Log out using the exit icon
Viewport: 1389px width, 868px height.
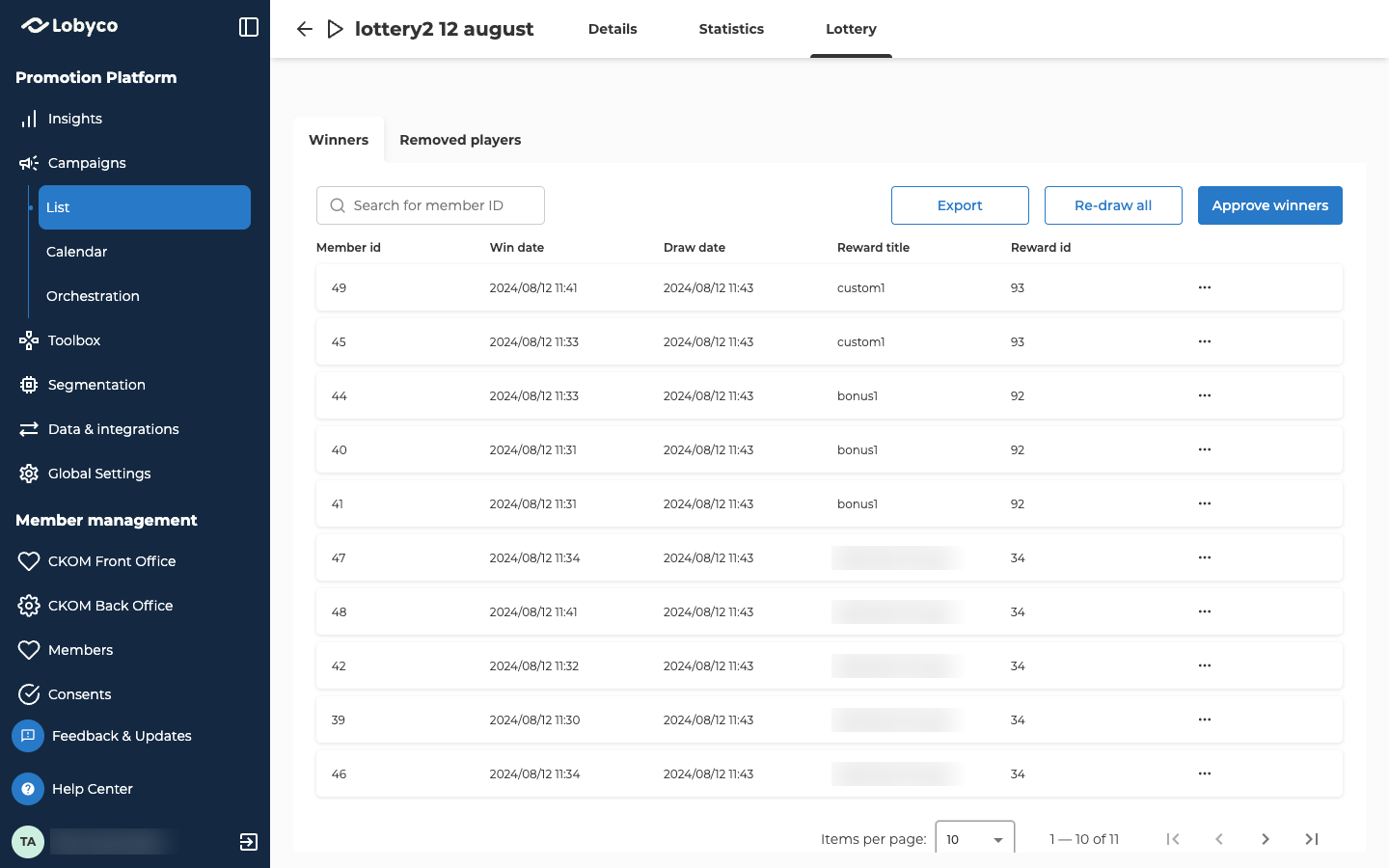(x=249, y=842)
